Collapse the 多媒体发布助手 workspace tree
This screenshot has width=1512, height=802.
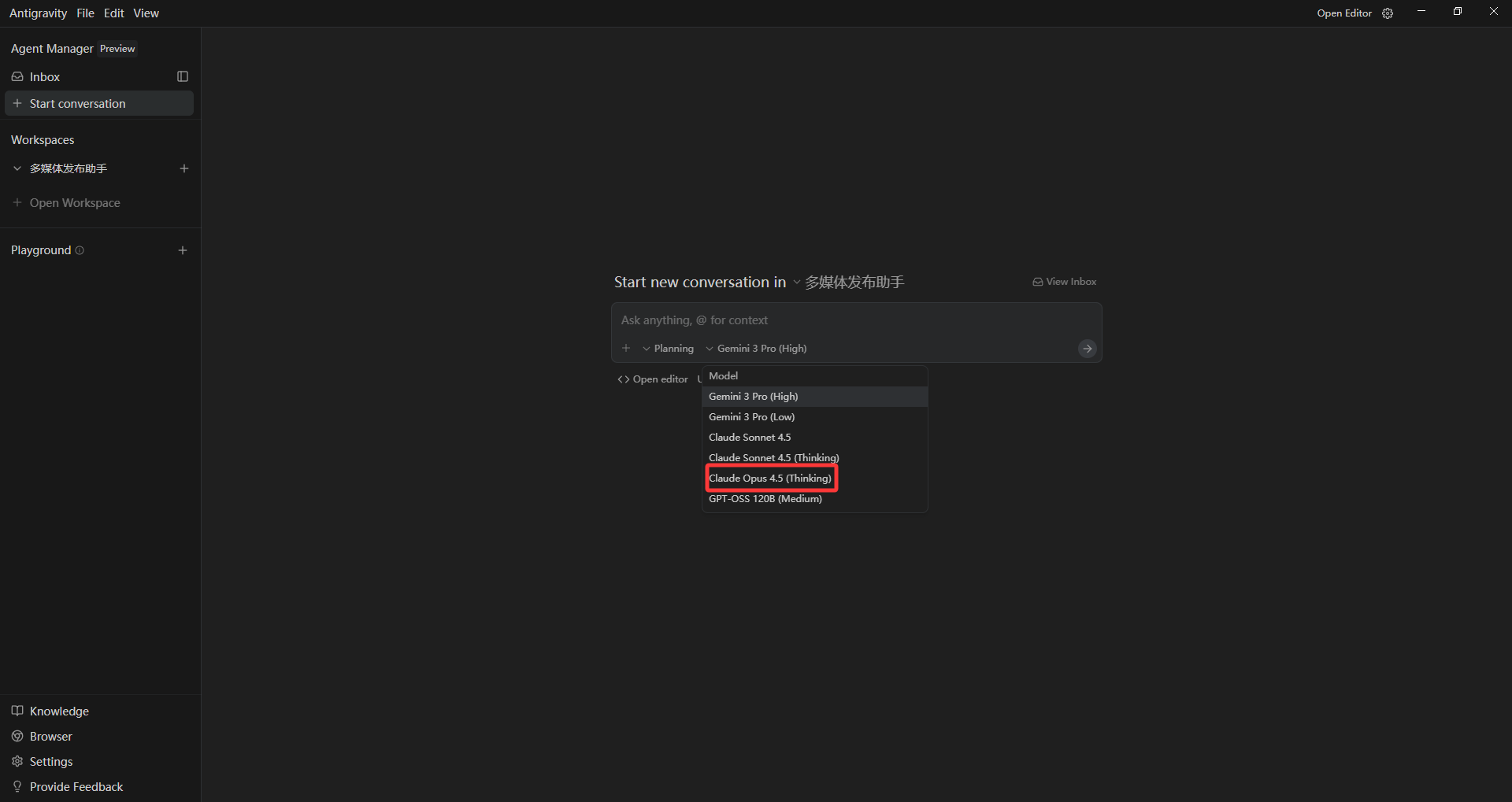pos(17,168)
